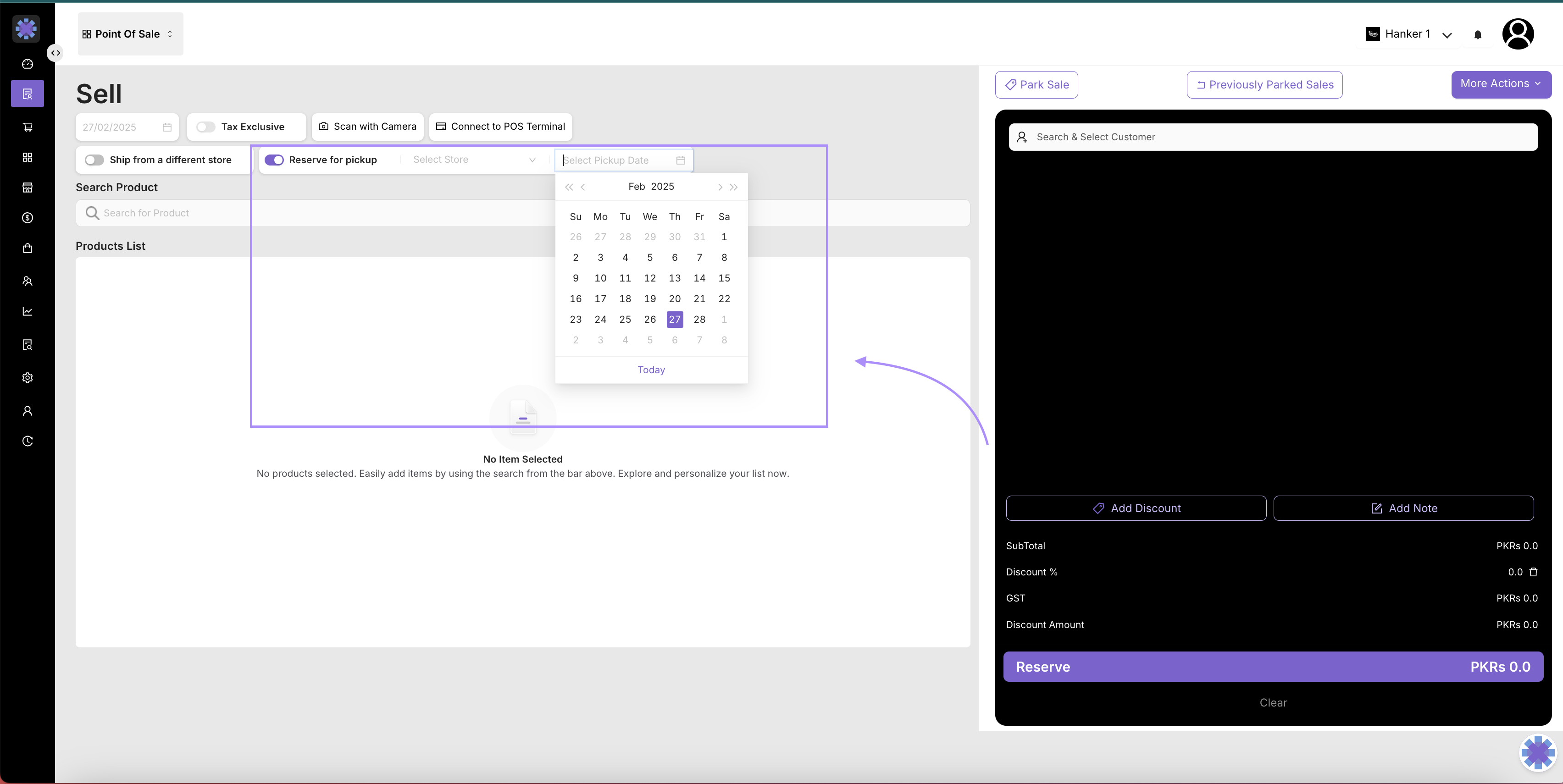The image size is (1563, 784).
Task: Select February 28 in calendar
Action: 699,320
